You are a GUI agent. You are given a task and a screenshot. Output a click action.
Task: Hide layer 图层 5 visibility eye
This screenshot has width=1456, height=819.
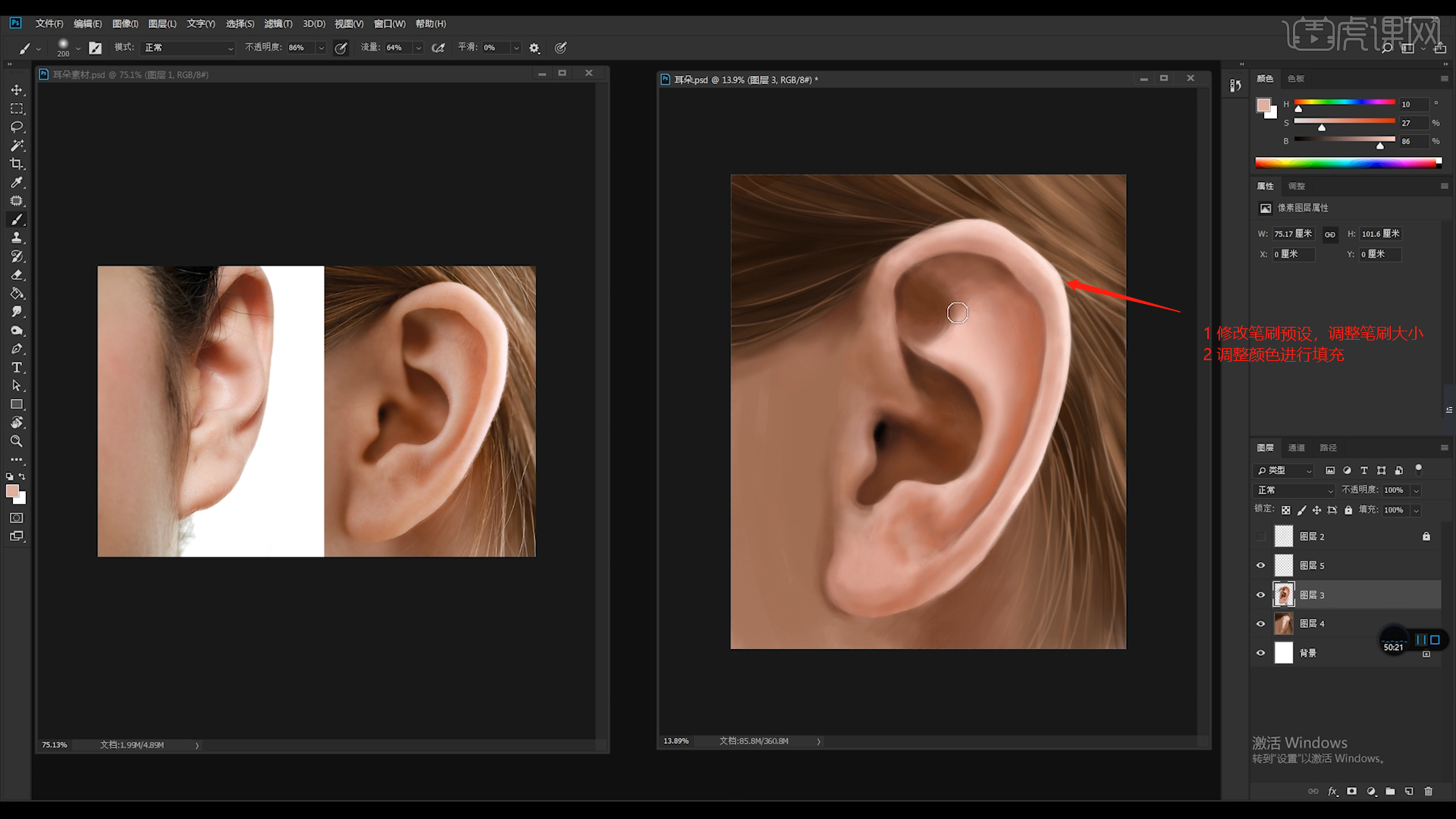[1260, 566]
